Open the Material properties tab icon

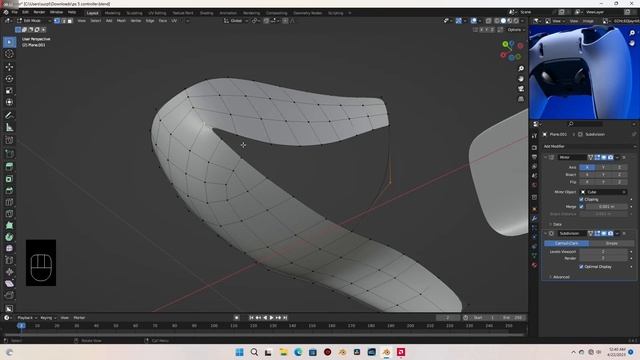(534, 265)
